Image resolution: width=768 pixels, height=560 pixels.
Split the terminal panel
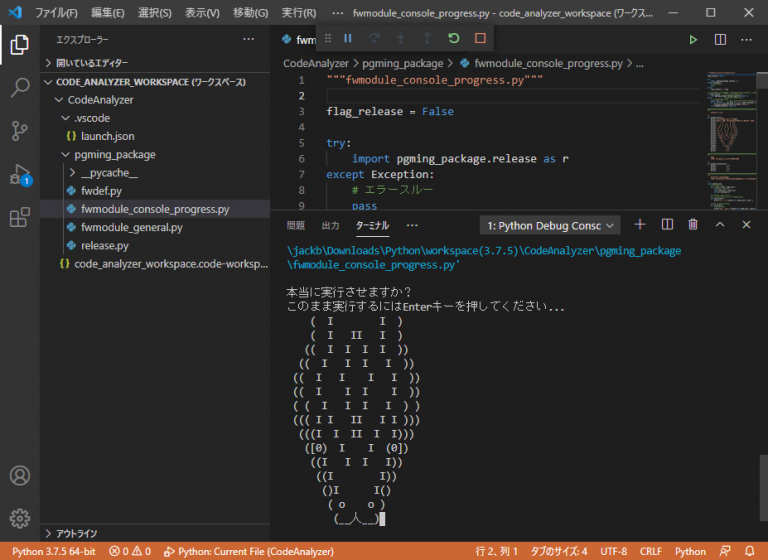pos(667,225)
